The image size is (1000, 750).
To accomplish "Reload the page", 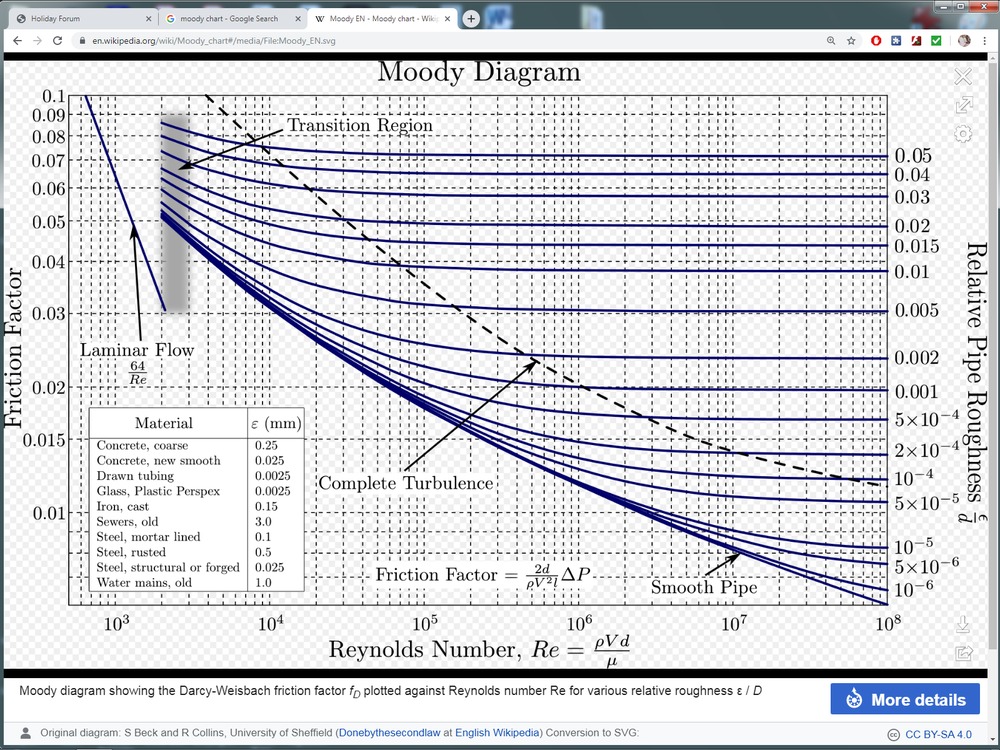I will click(59, 41).
